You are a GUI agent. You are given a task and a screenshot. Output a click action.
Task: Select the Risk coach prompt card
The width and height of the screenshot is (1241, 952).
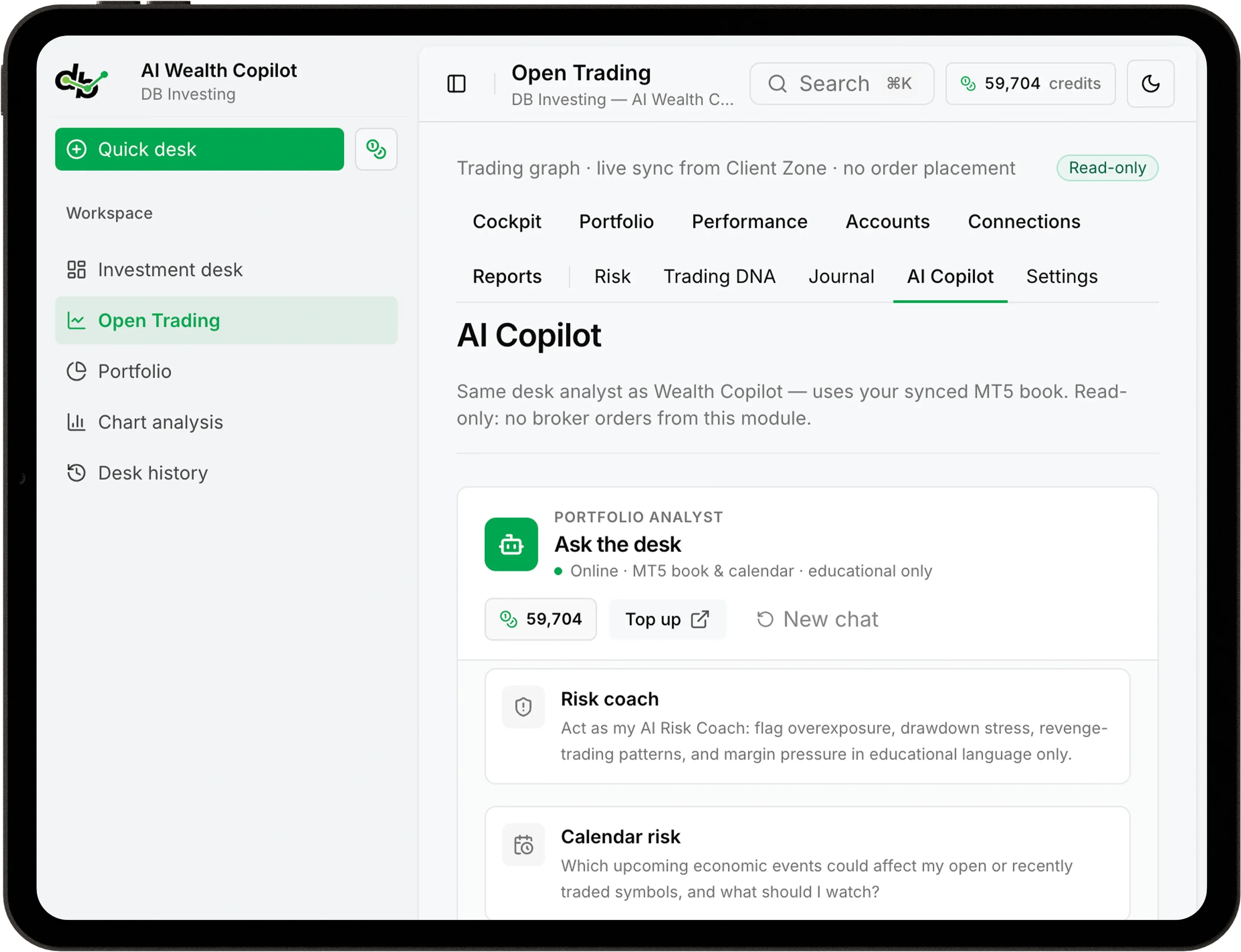[807, 726]
